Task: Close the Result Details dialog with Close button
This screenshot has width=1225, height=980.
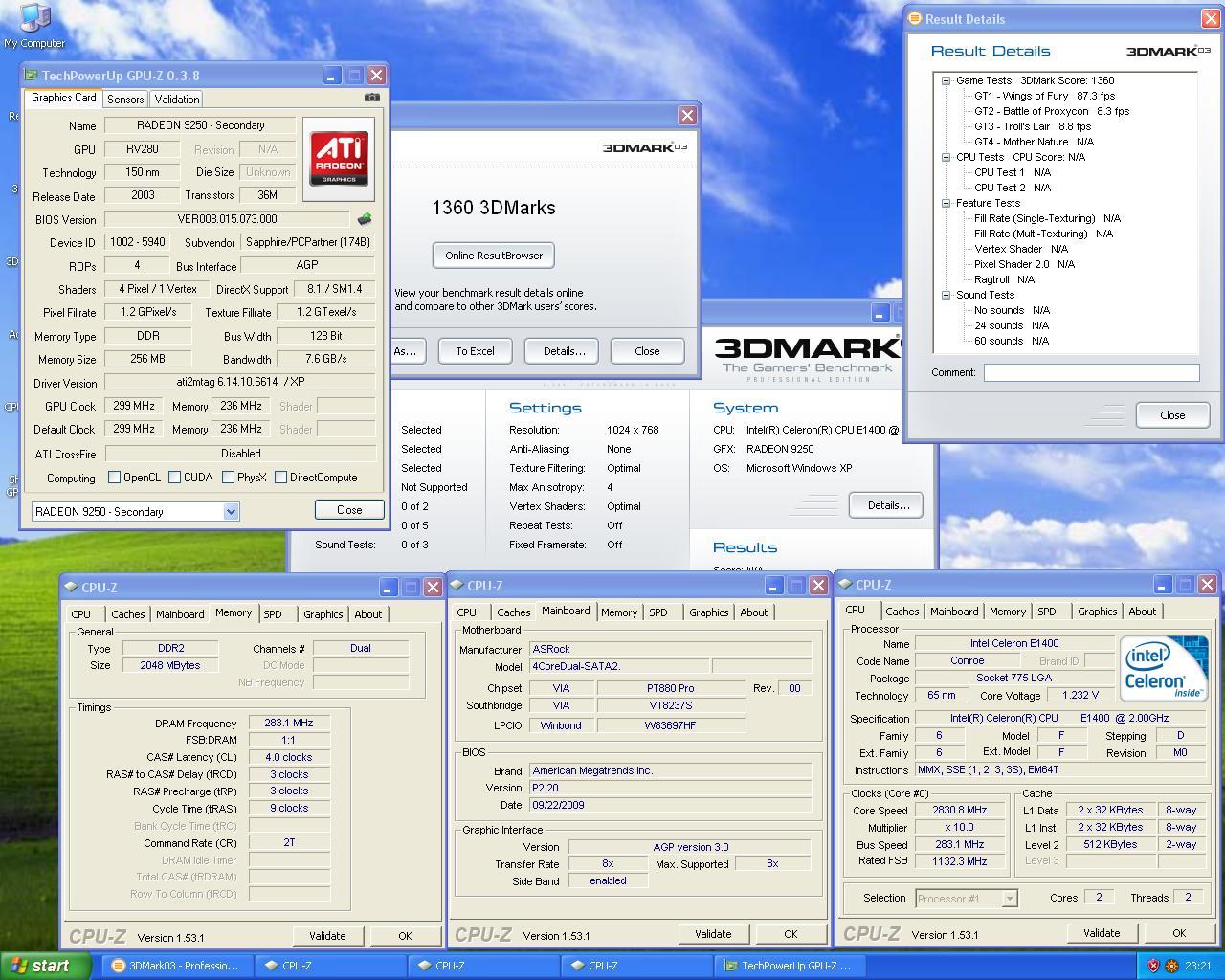Action: [1172, 415]
